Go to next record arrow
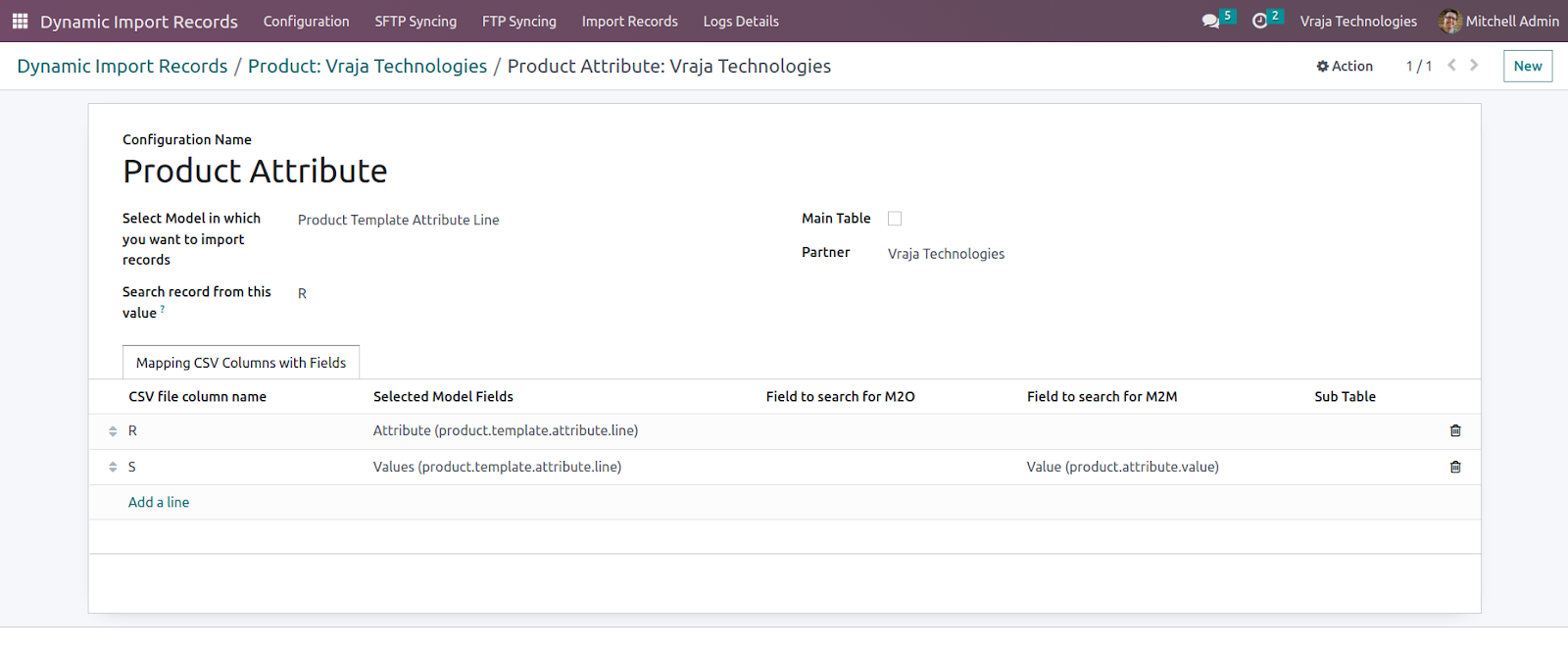1568x651 pixels. (1474, 66)
